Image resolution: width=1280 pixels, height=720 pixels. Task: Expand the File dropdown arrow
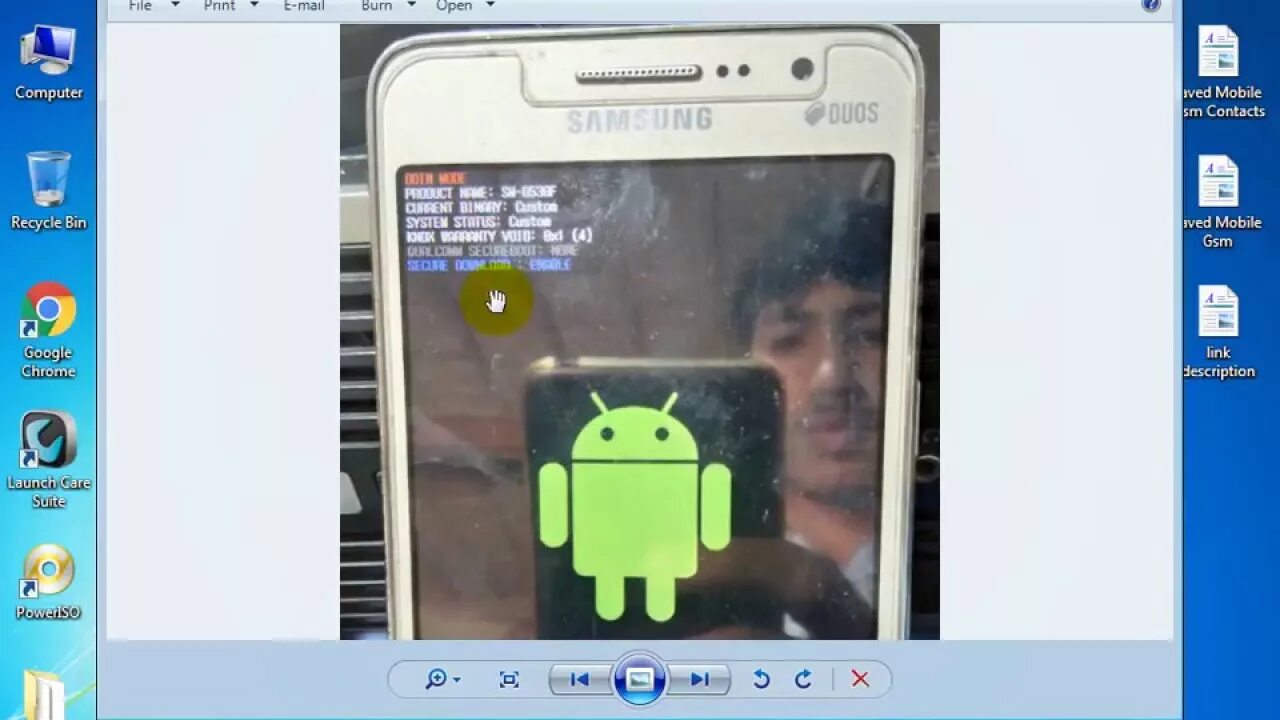[175, 5]
